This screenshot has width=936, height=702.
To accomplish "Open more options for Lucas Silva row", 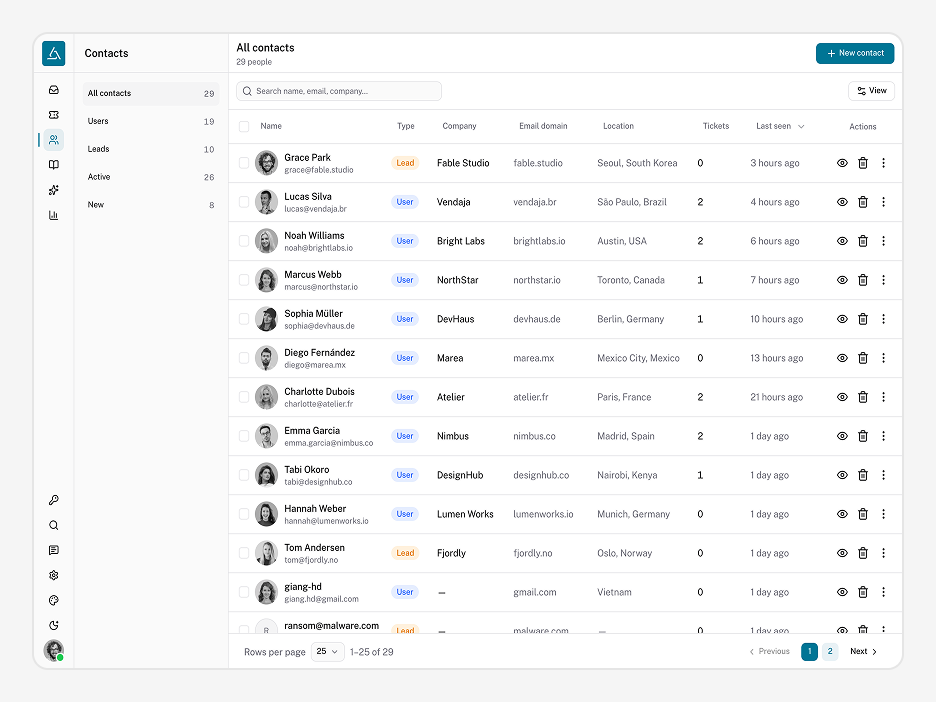I will tap(883, 202).
